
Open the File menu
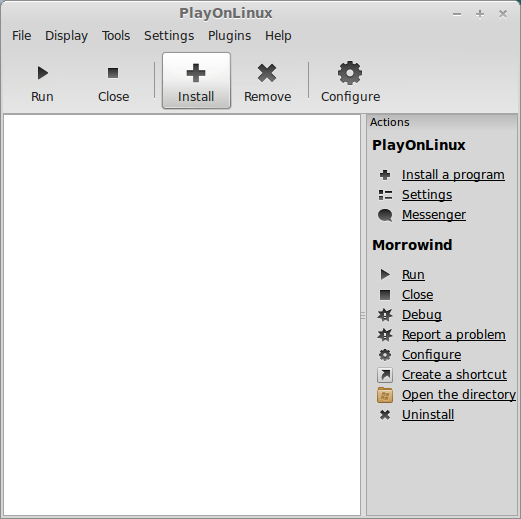22,36
